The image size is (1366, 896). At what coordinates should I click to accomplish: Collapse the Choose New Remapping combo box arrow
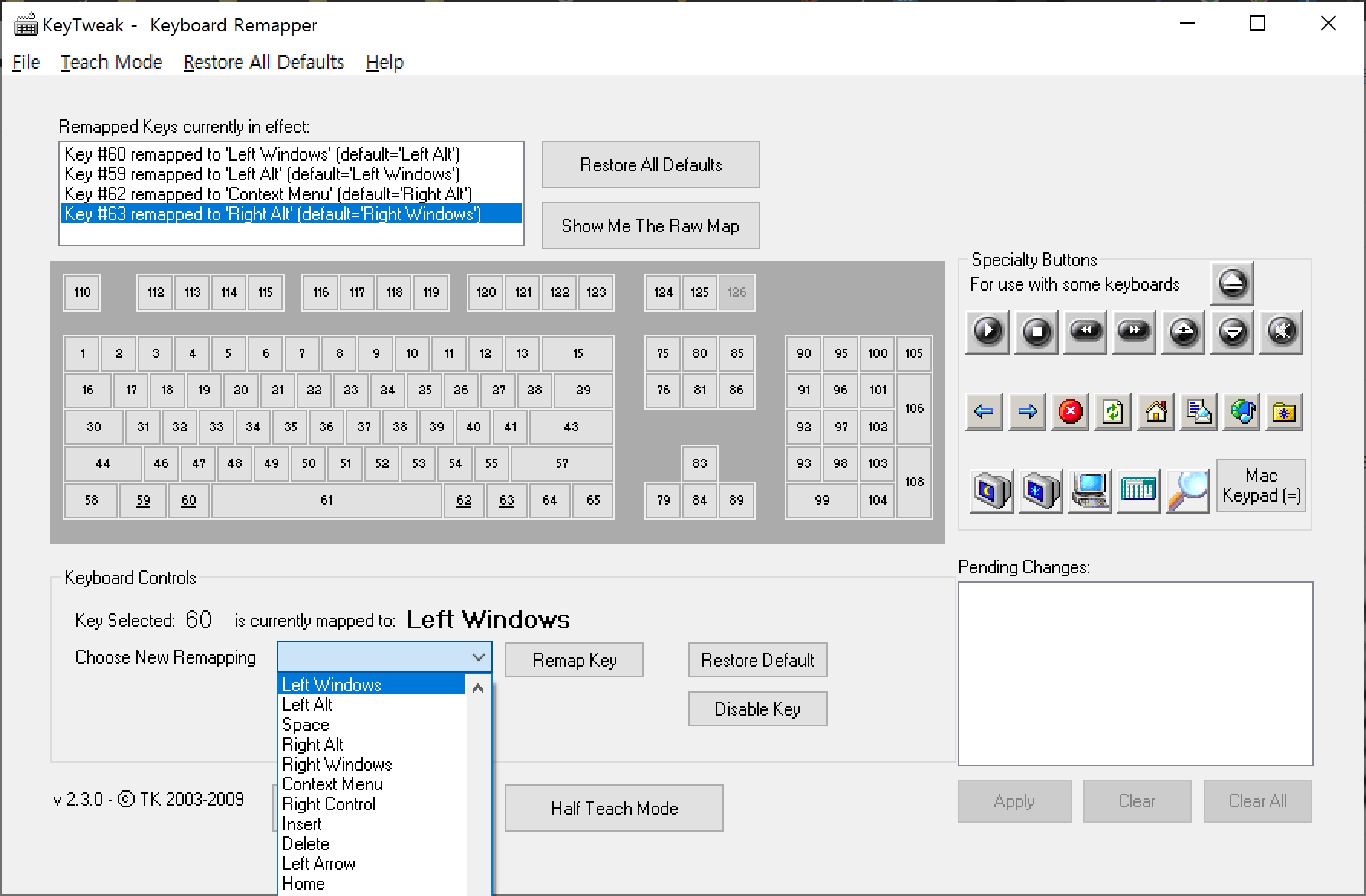478,657
